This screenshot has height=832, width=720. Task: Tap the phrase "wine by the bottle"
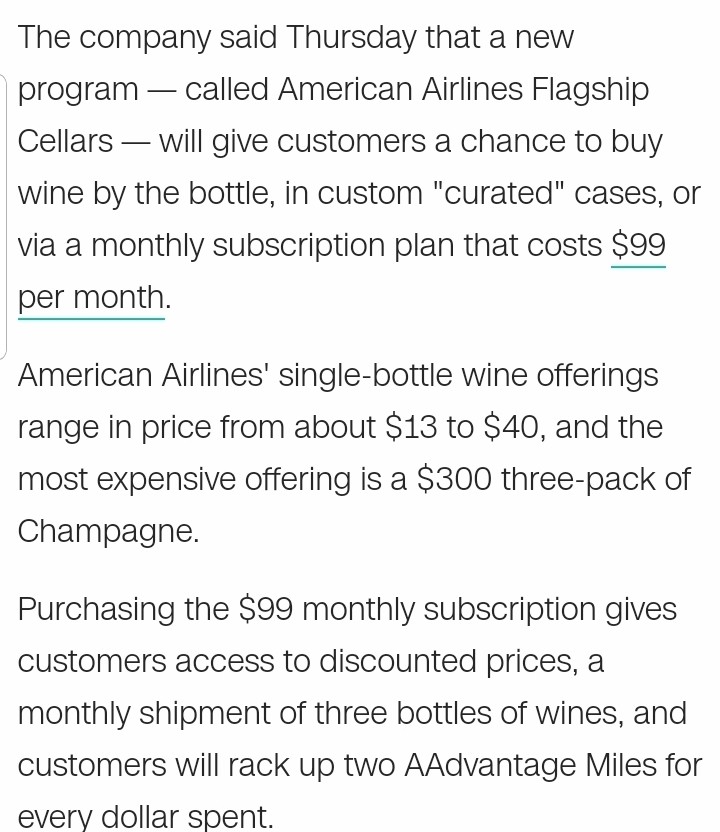(x=139, y=194)
